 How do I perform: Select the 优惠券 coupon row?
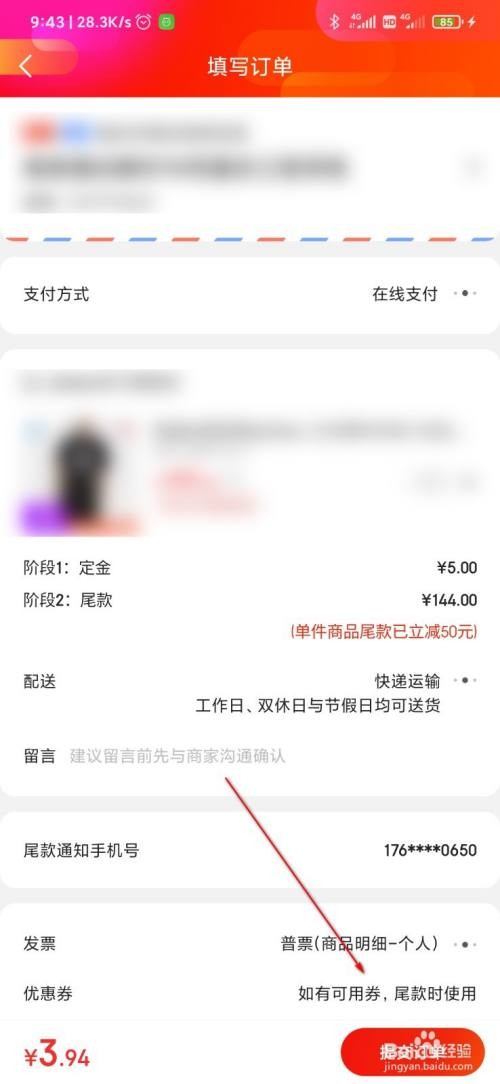click(x=250, y=994)
